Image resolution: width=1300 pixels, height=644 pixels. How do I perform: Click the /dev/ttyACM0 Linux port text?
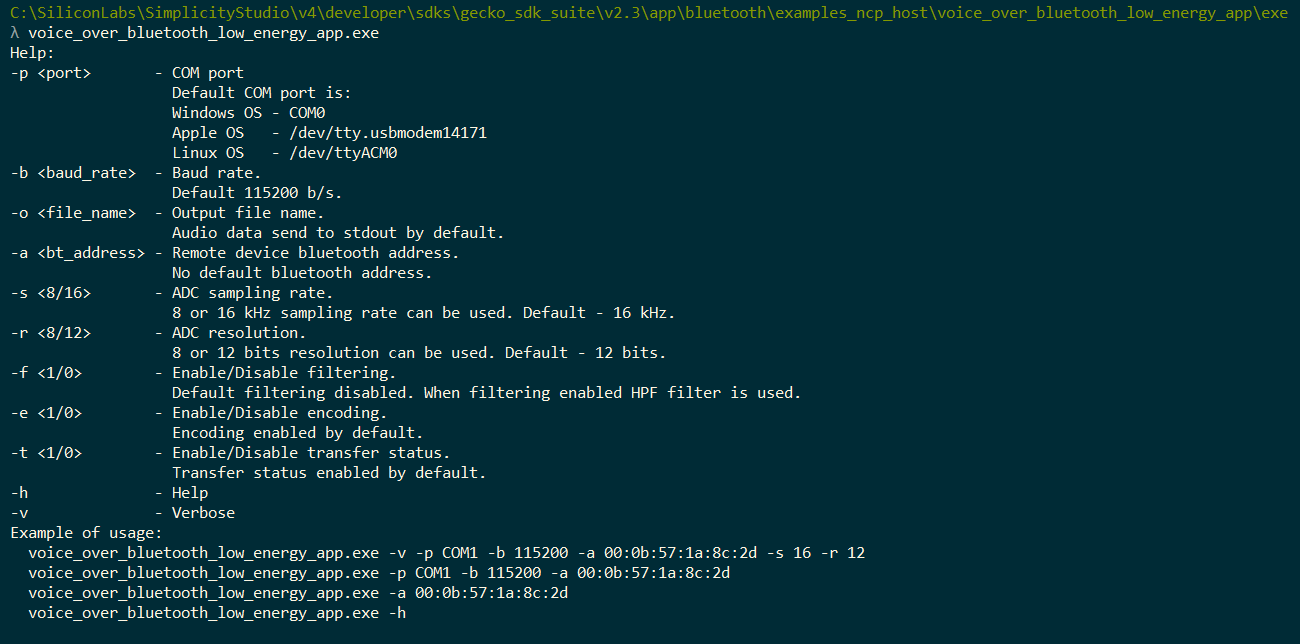[343, 153]
